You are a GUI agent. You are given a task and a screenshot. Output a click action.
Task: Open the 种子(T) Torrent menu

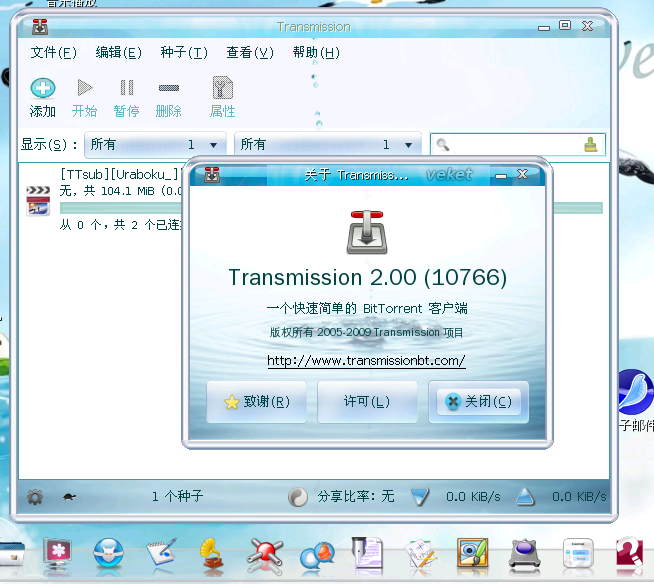(184, 53)
